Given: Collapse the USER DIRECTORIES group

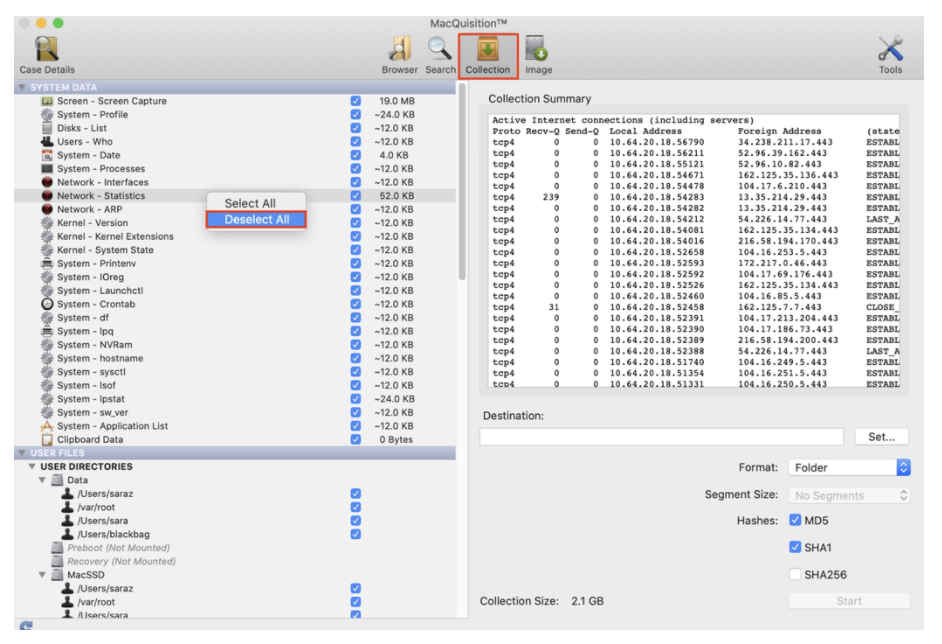Looking at the screenshot, I should coord(32,467).
